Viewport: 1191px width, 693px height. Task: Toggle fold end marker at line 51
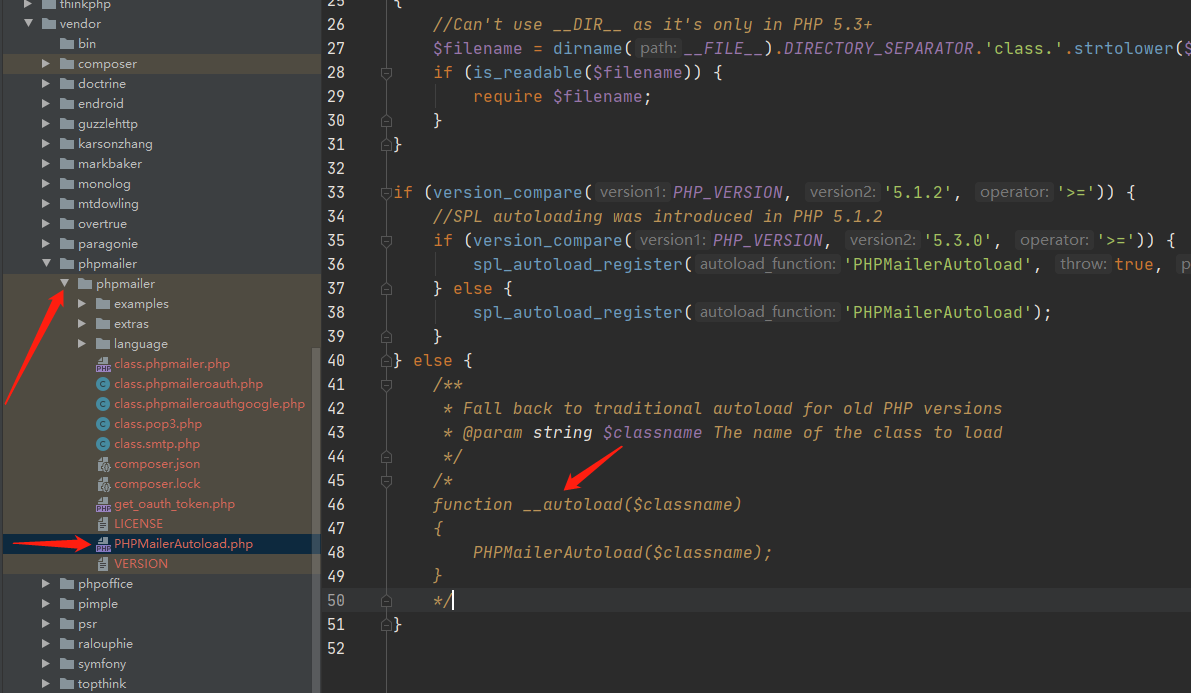pos(386,625)
